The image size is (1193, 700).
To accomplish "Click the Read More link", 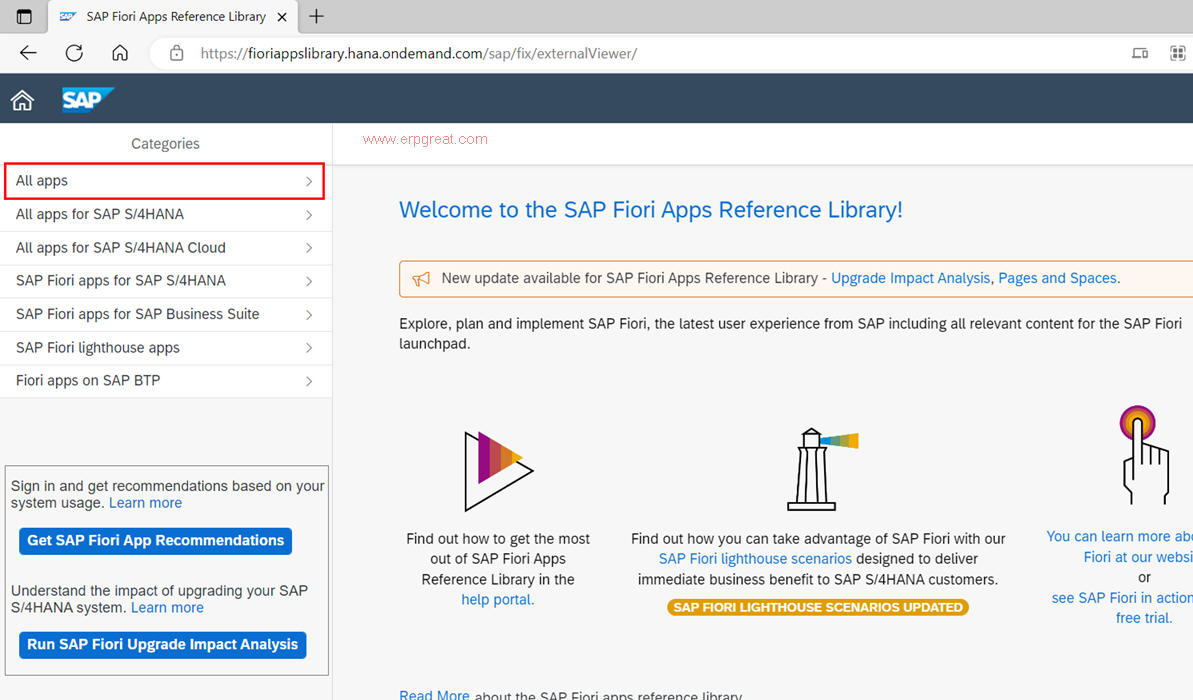I will [434, 695].
